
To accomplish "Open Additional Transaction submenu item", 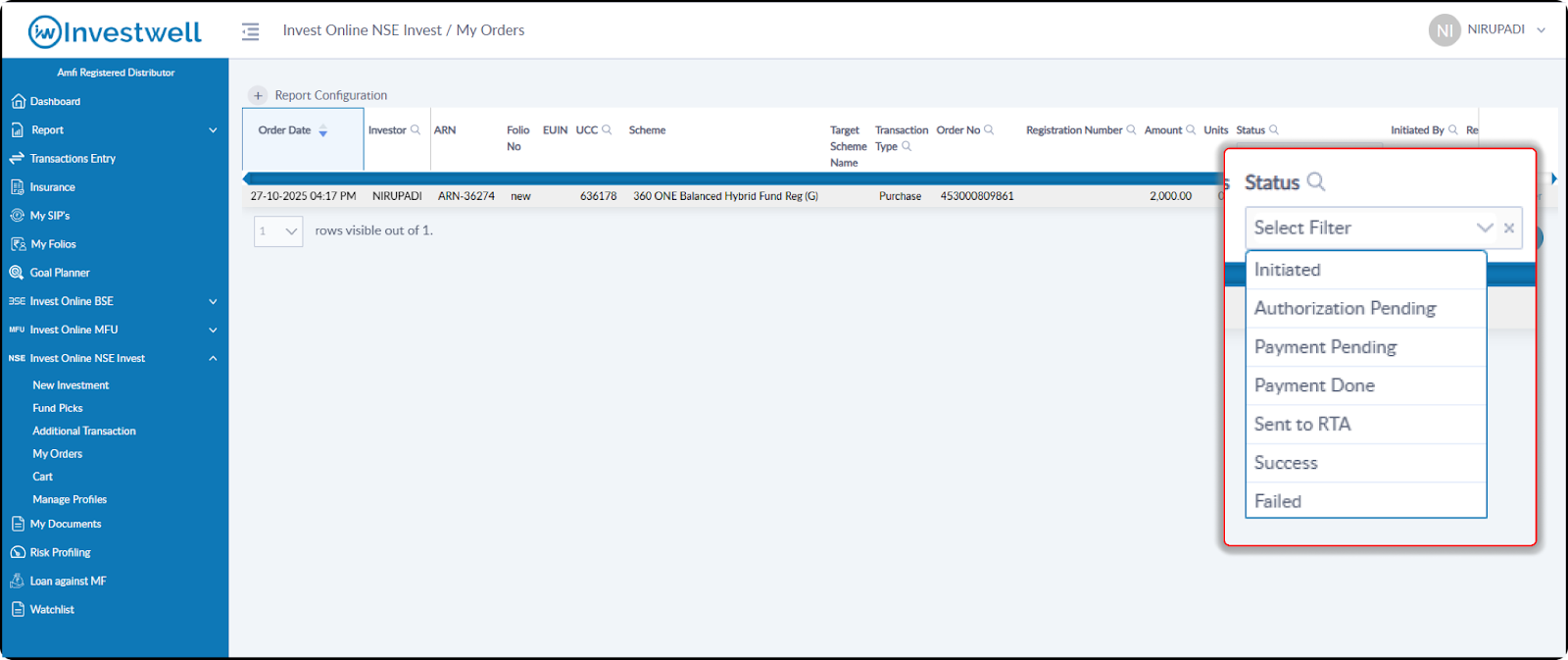I will tap(84, 431).
